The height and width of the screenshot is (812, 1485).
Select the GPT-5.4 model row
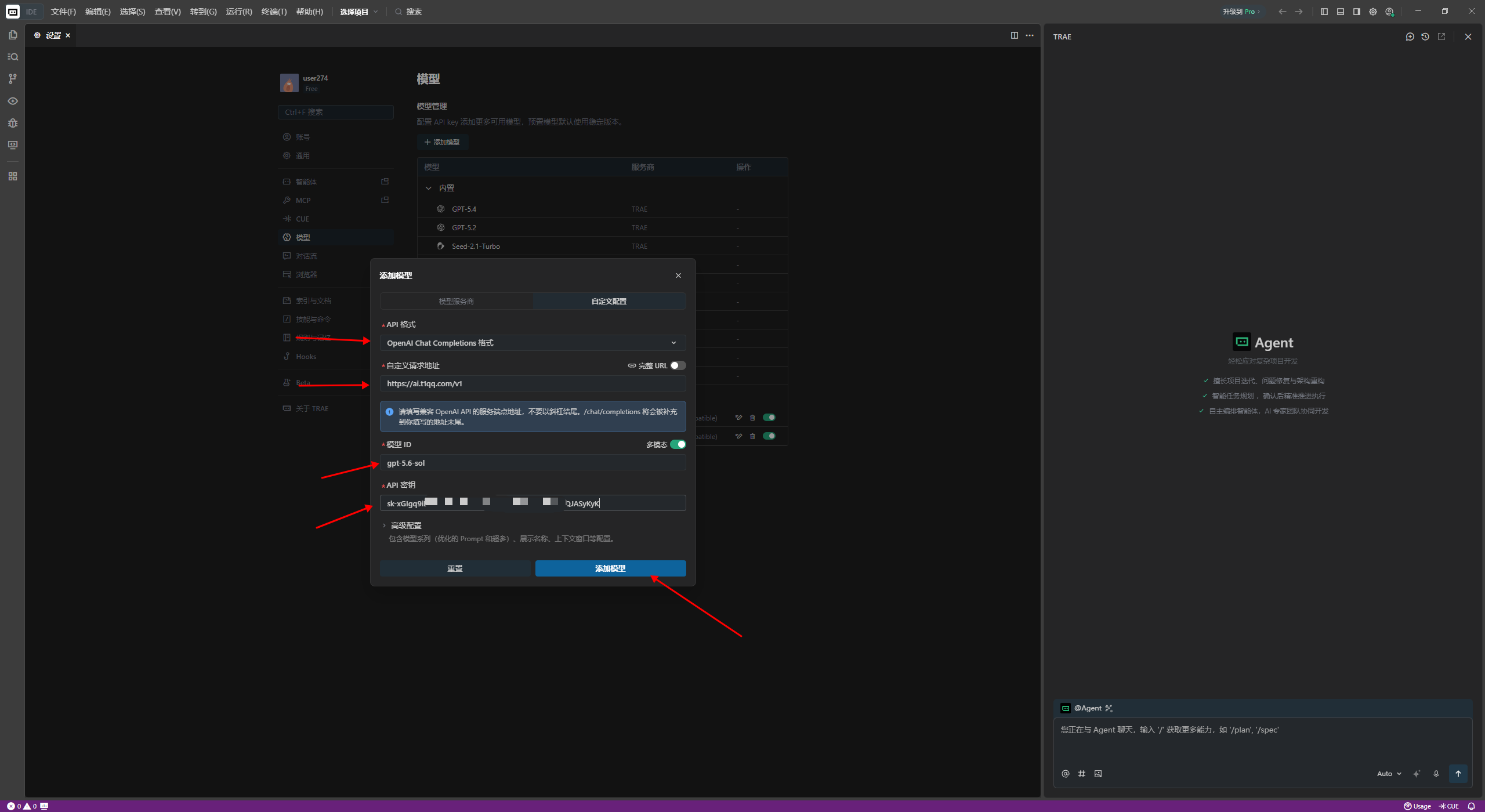click(x=602, y=209)
